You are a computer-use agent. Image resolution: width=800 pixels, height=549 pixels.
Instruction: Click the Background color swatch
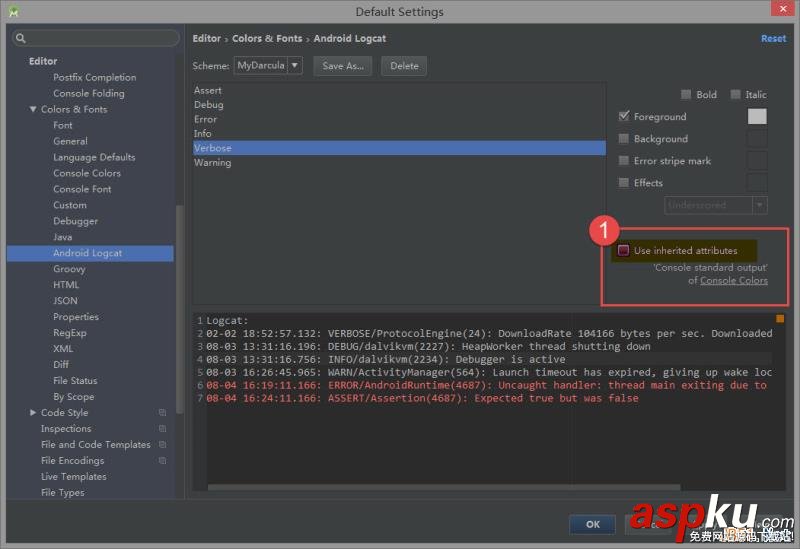[757, 138]
